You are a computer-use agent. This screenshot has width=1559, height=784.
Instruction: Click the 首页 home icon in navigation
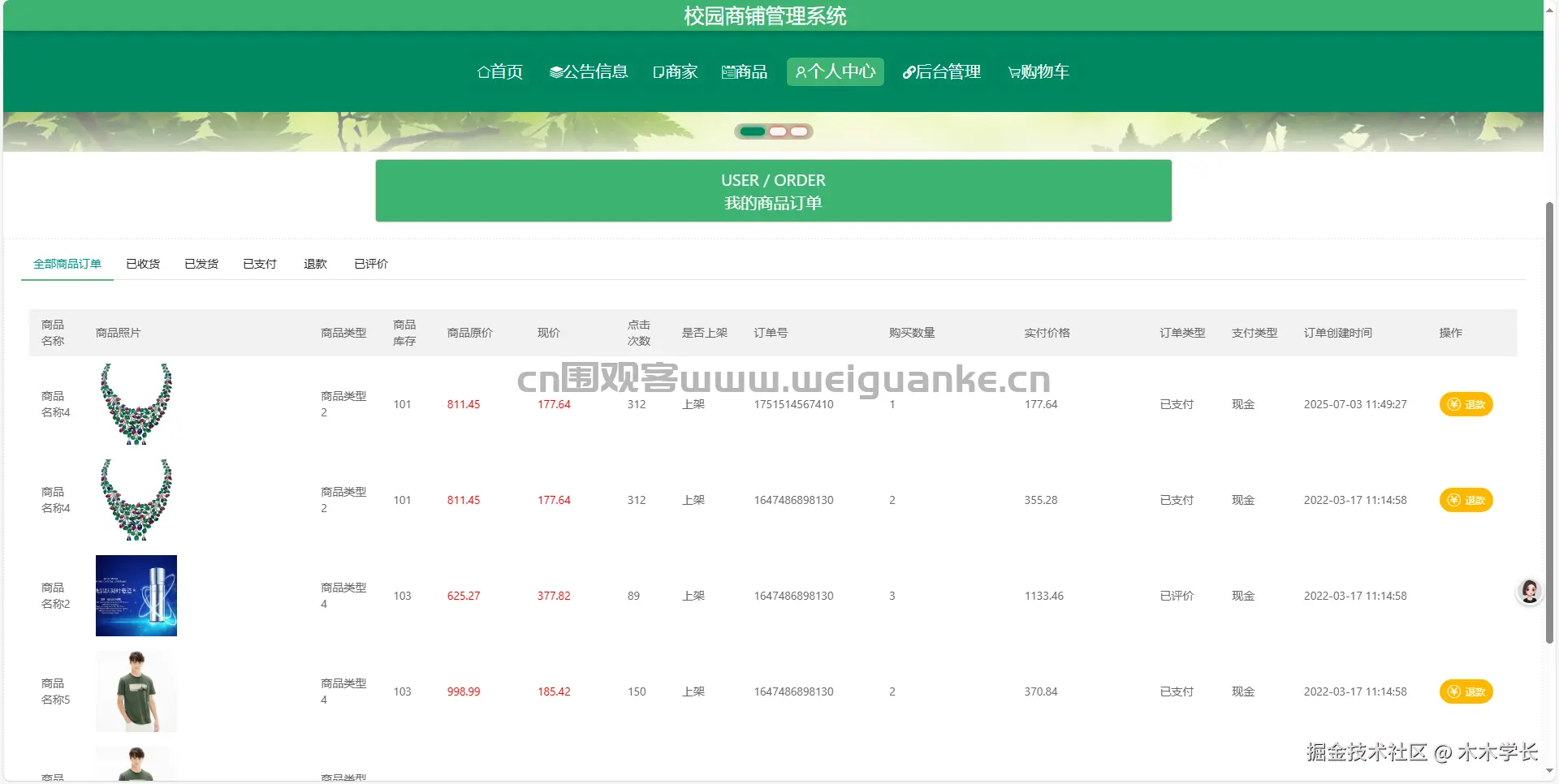coord(485,71)
